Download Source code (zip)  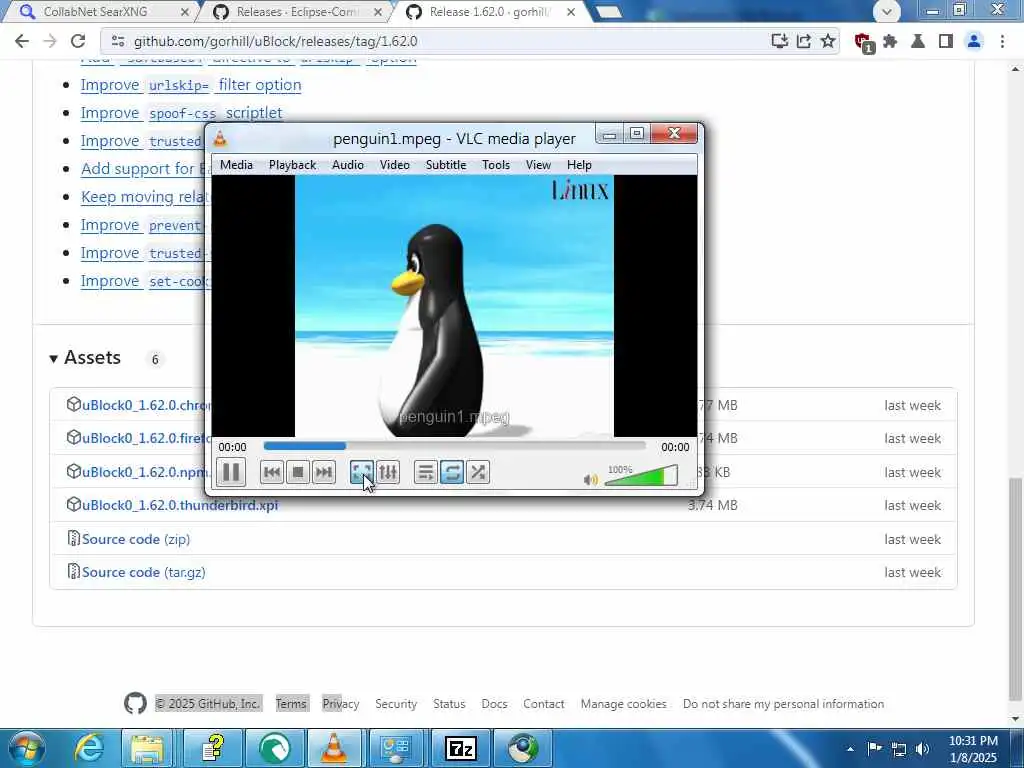[136, 539]
